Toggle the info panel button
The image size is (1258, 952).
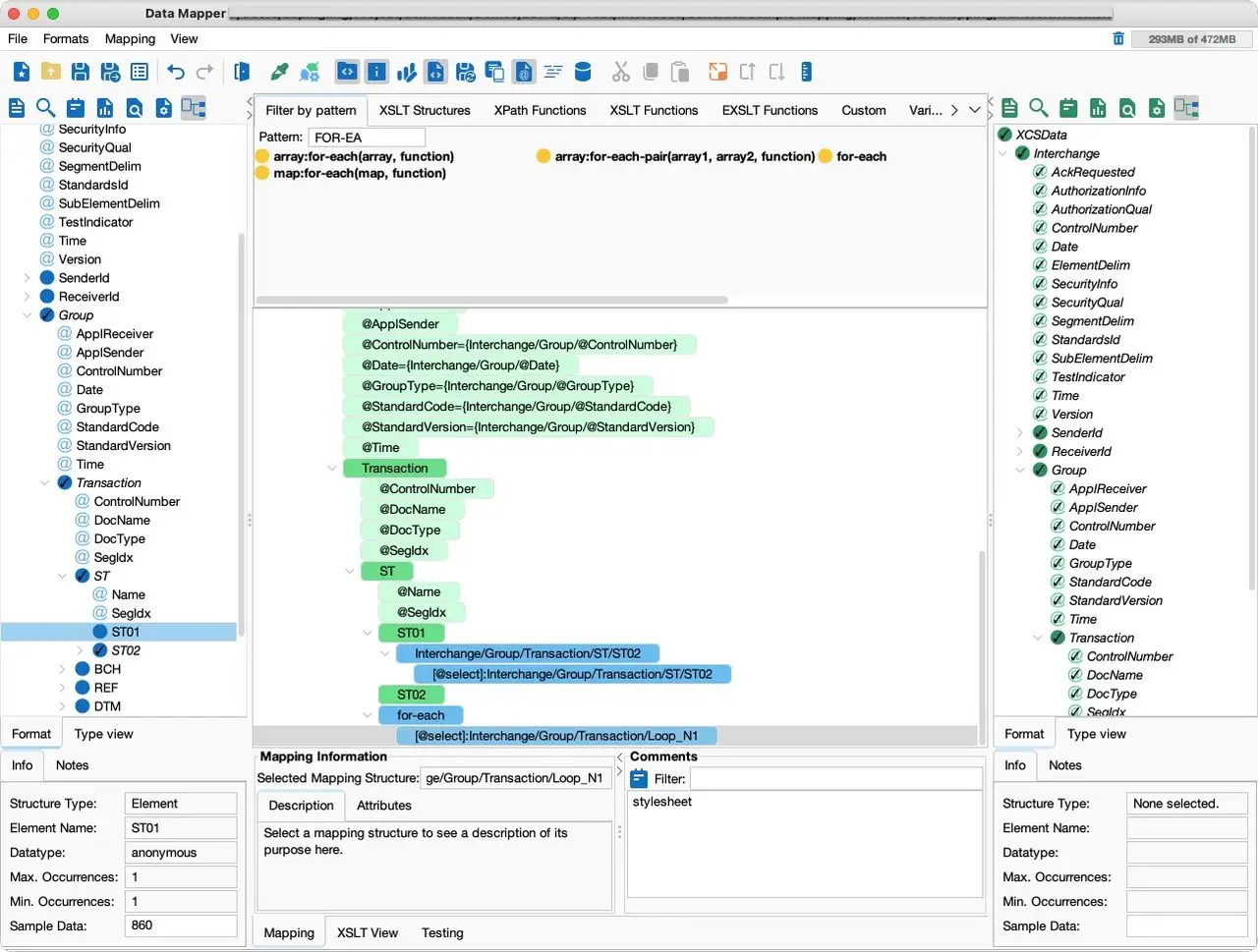click(376, 72)
